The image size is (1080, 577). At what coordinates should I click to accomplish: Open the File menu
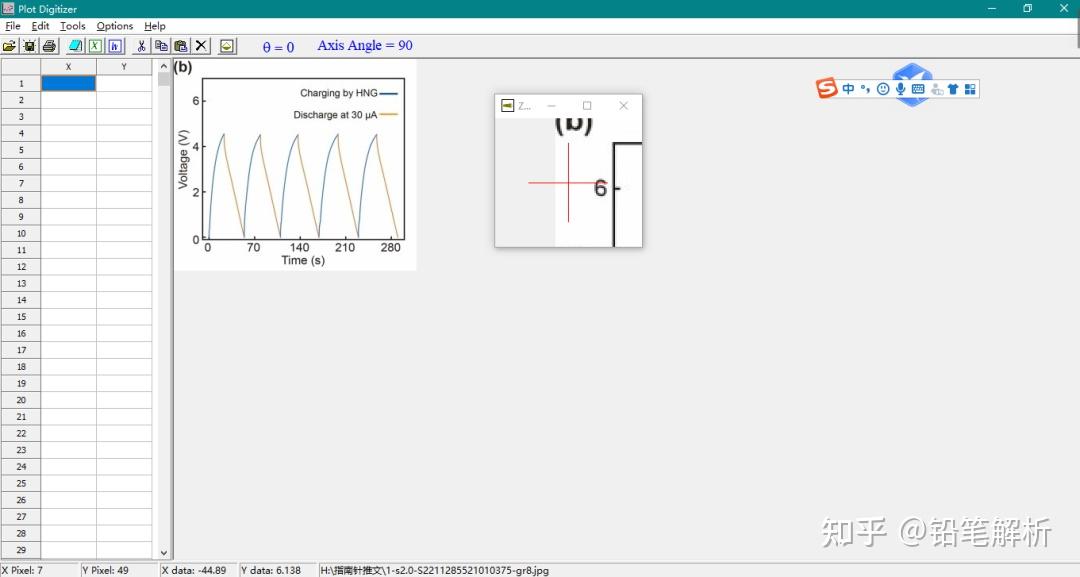tap(13, 26)
